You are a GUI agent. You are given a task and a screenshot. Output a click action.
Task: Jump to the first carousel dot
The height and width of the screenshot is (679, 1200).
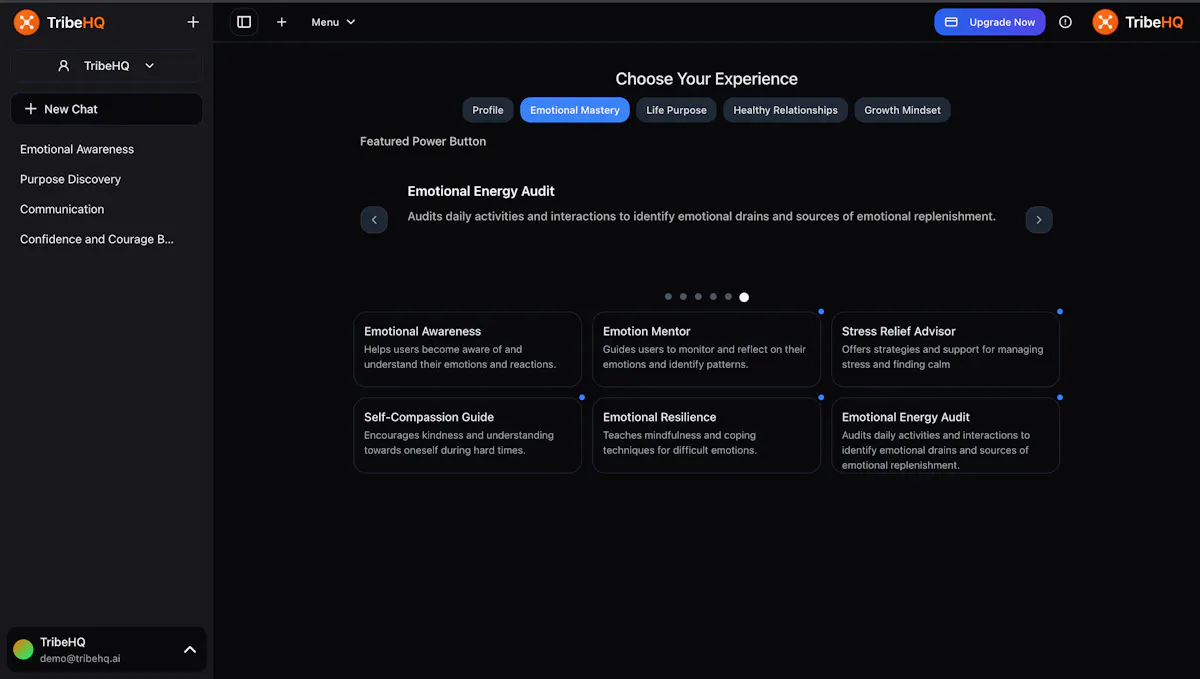668,297
